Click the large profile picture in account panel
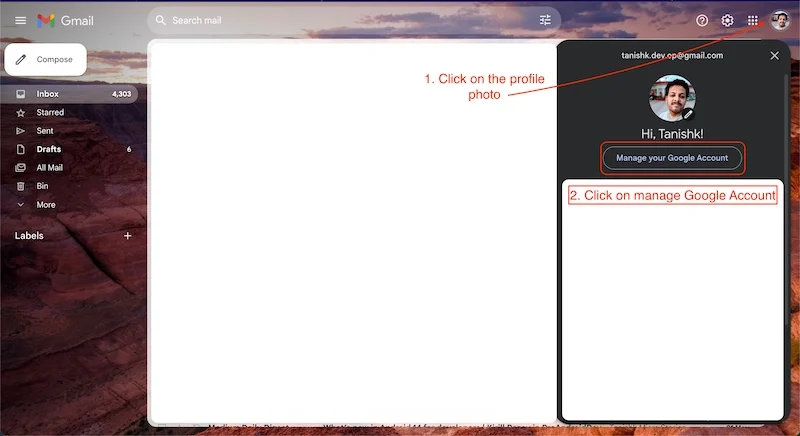Image resolution: width=800 pixels, height=436 pixels. tap(672, 98)
